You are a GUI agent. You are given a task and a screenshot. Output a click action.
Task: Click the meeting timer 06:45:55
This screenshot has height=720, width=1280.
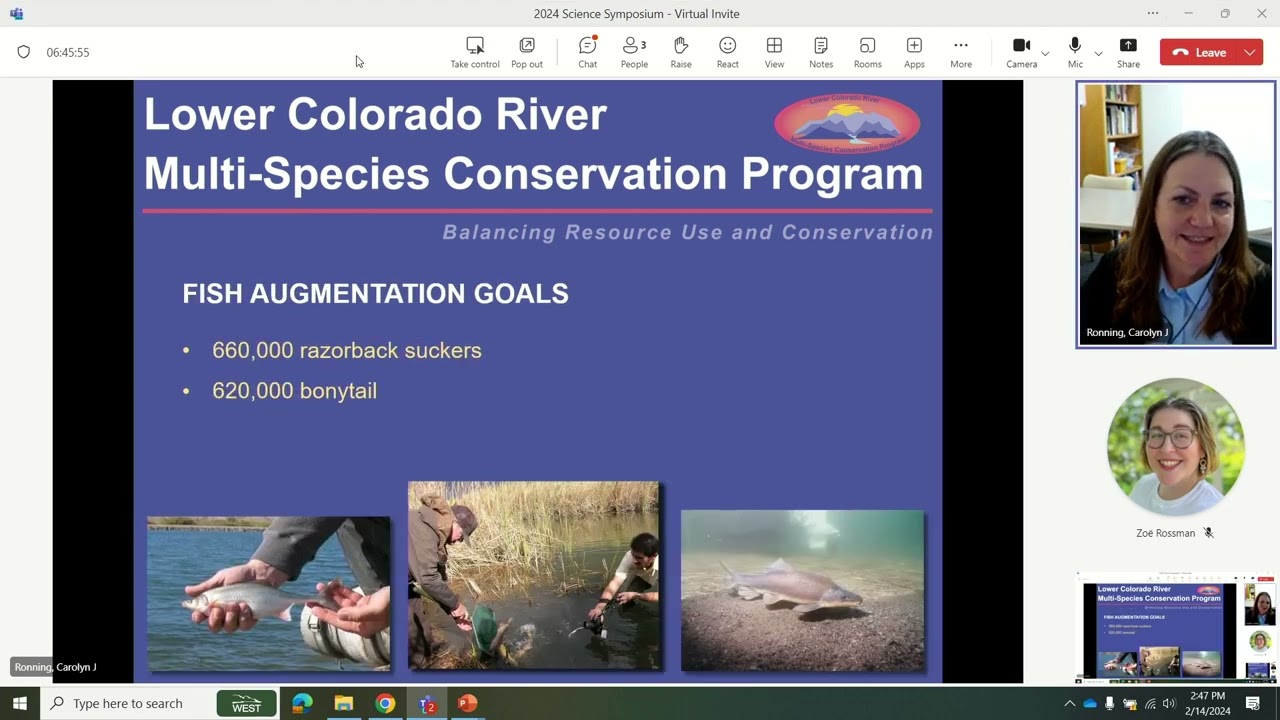point(68,52)
